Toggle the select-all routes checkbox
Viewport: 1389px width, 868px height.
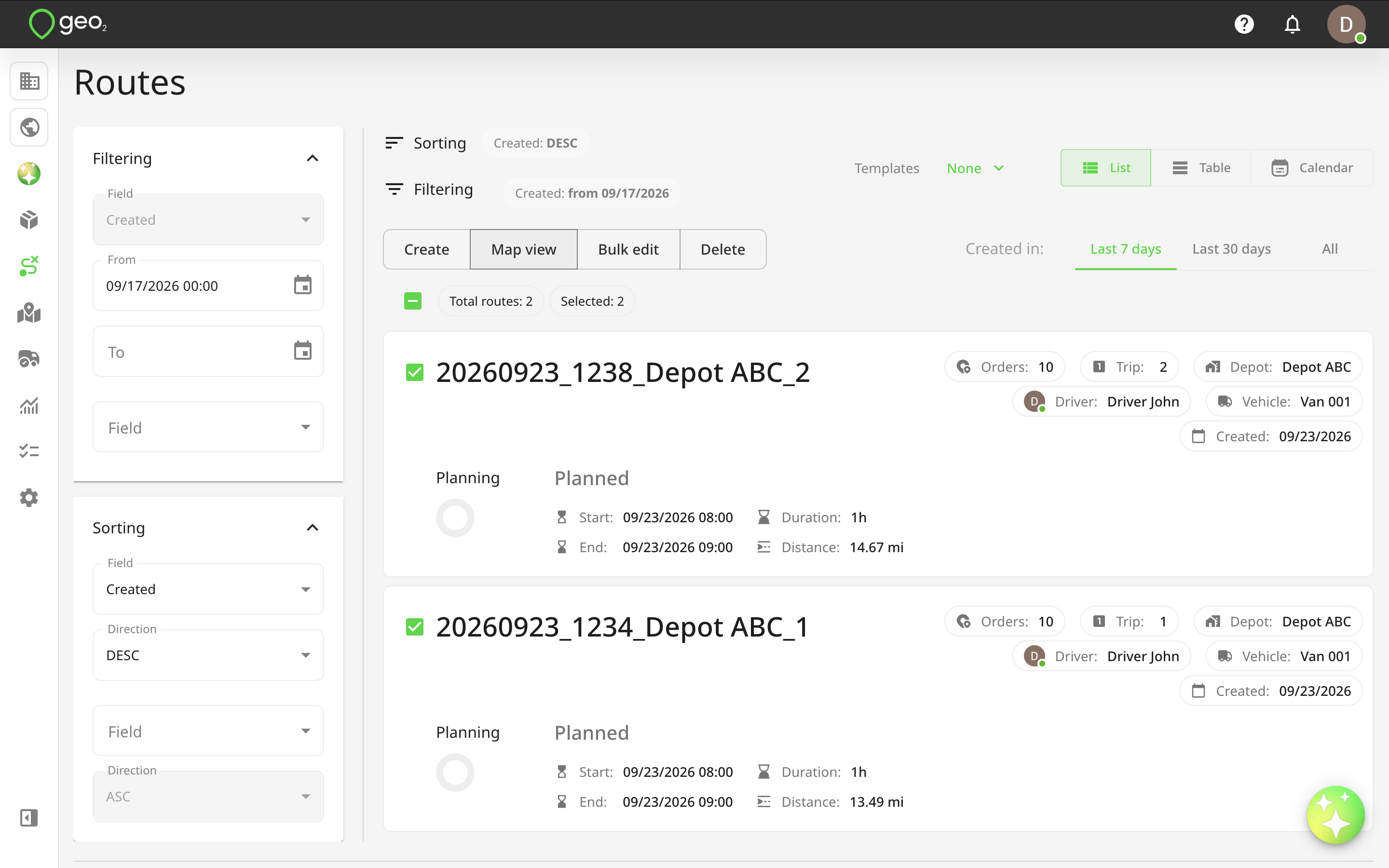(413, 301)
